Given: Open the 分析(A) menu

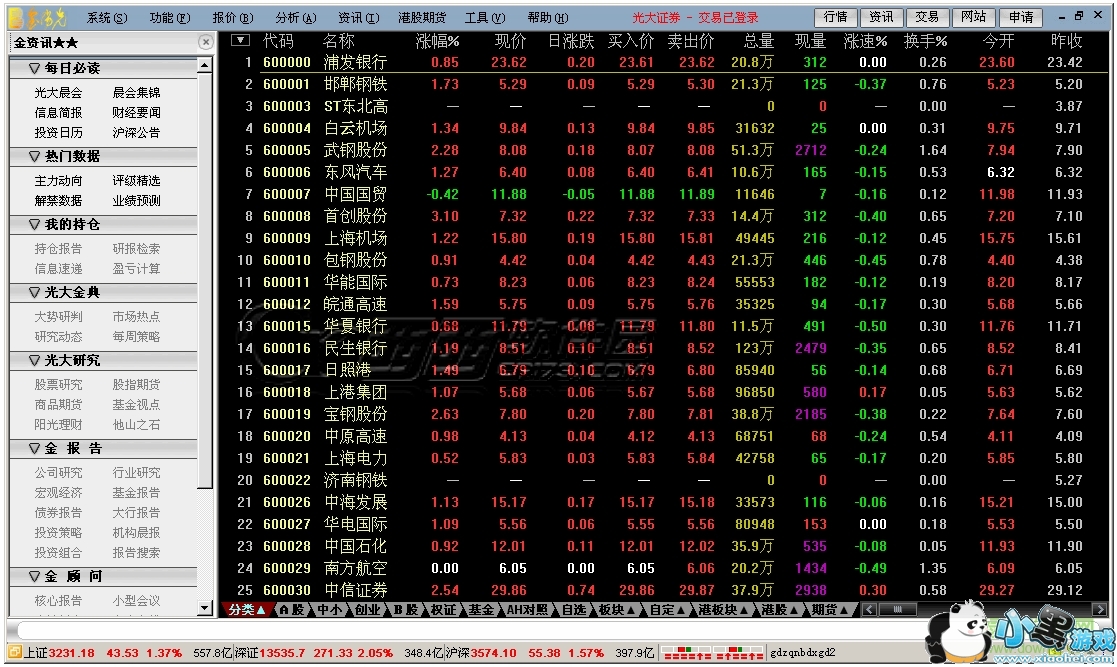Looking at the screenshot, I should 295,18.
